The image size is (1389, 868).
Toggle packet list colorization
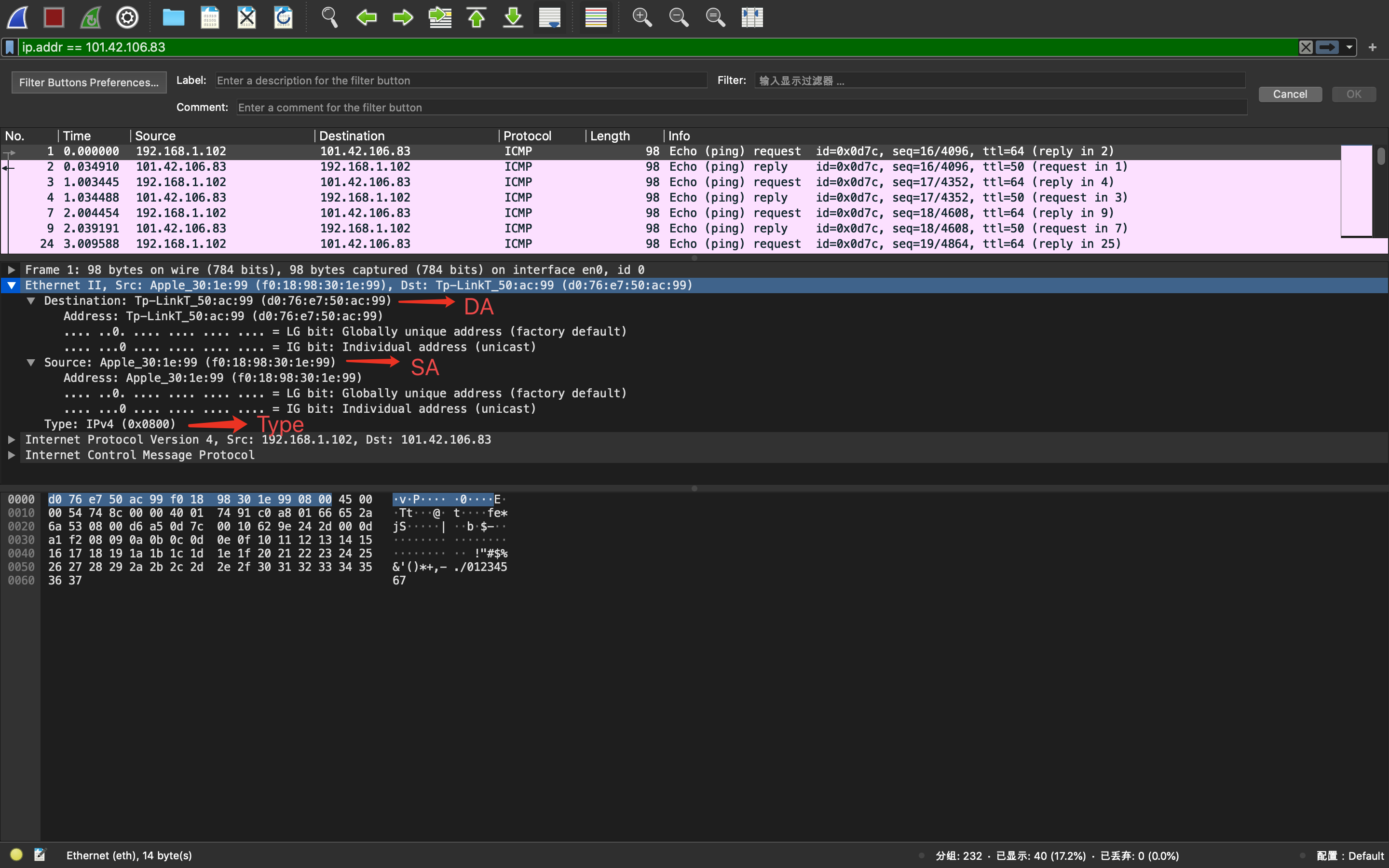pyautogui.click(x=596, y=17)
